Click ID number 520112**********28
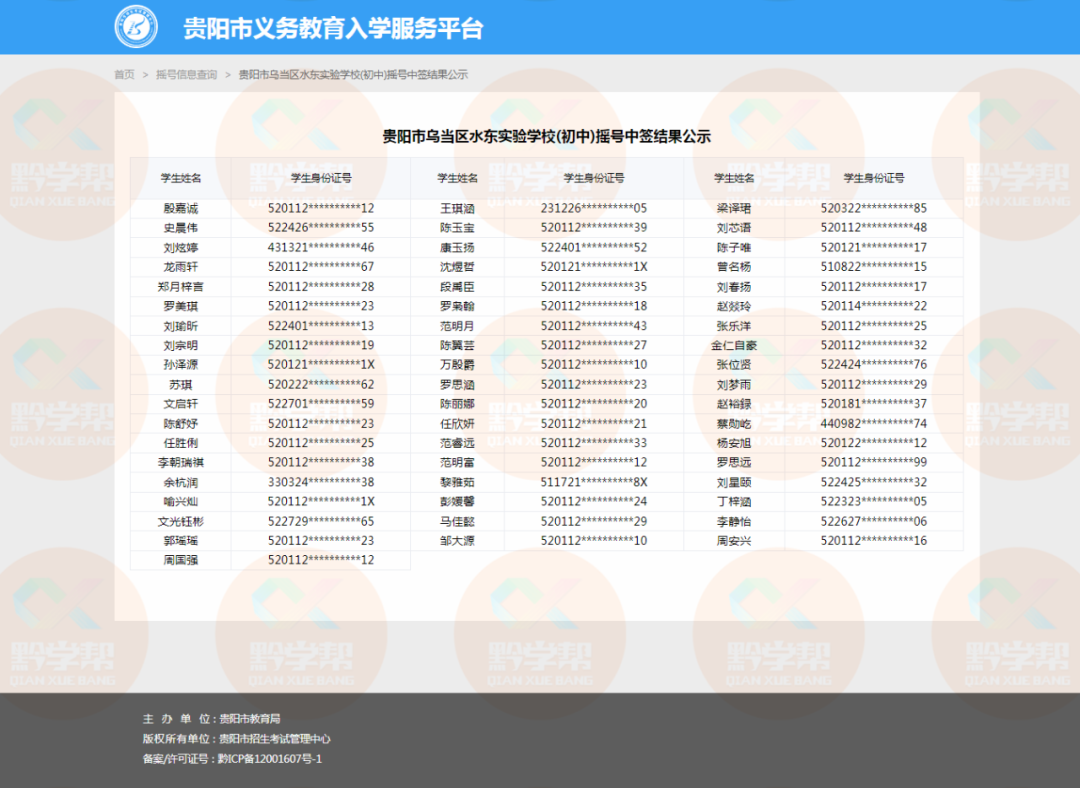This screenshot has width=1080, height=788. pos(321,287)
